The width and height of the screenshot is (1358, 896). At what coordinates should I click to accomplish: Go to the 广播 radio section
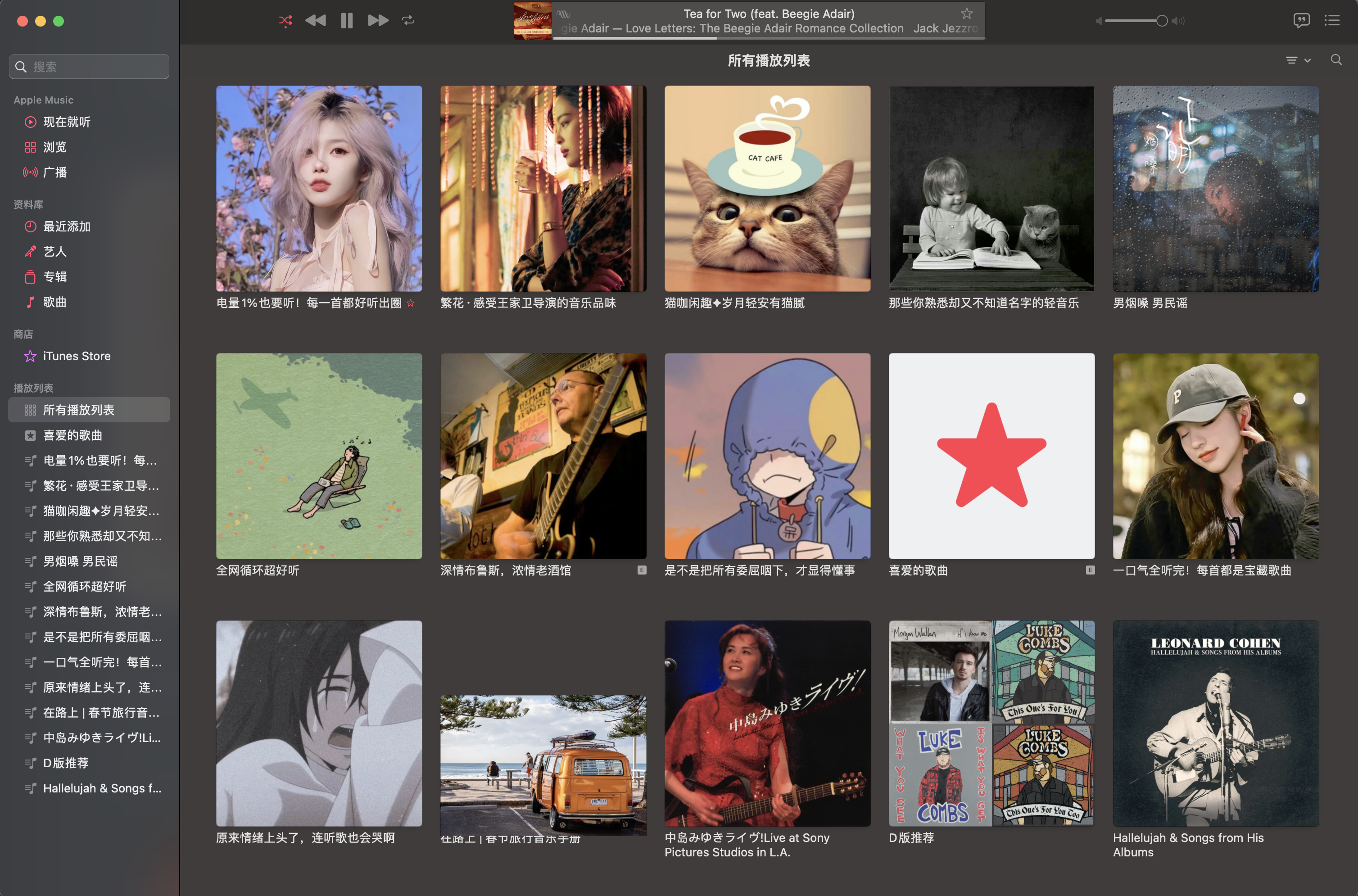[x=55, y=172]
